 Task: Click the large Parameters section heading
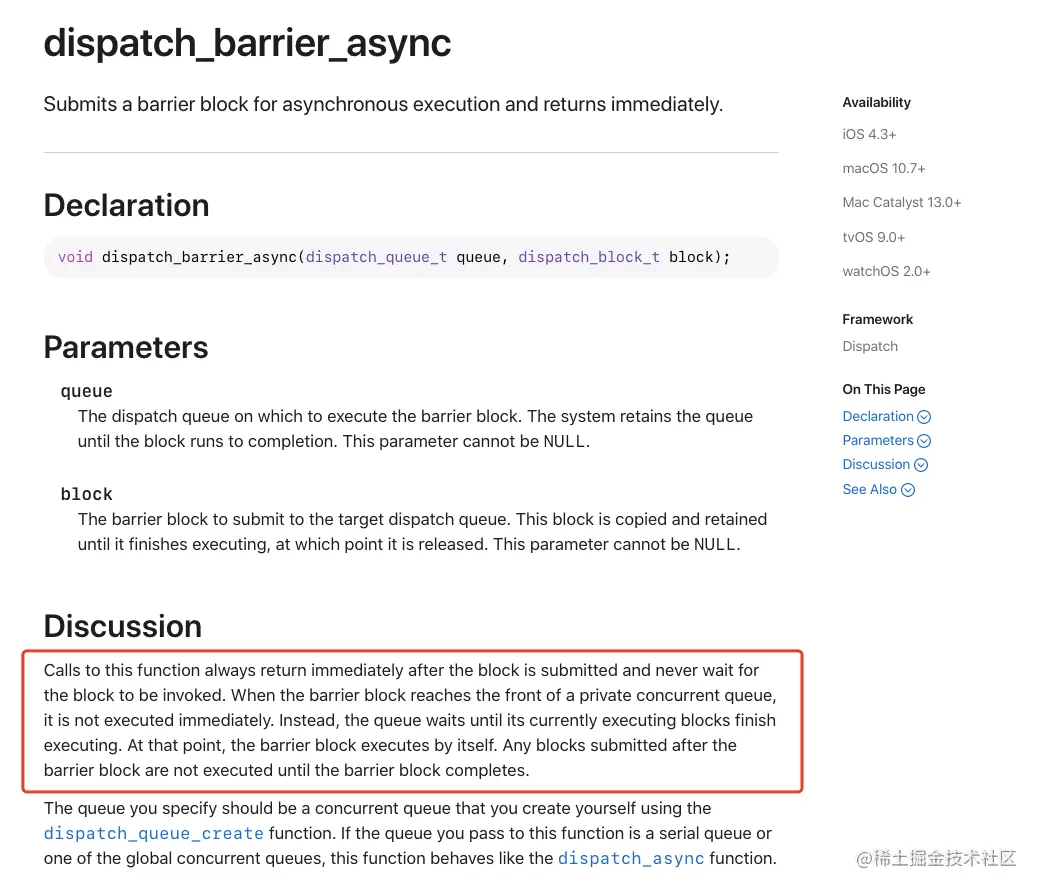point(126,347)
